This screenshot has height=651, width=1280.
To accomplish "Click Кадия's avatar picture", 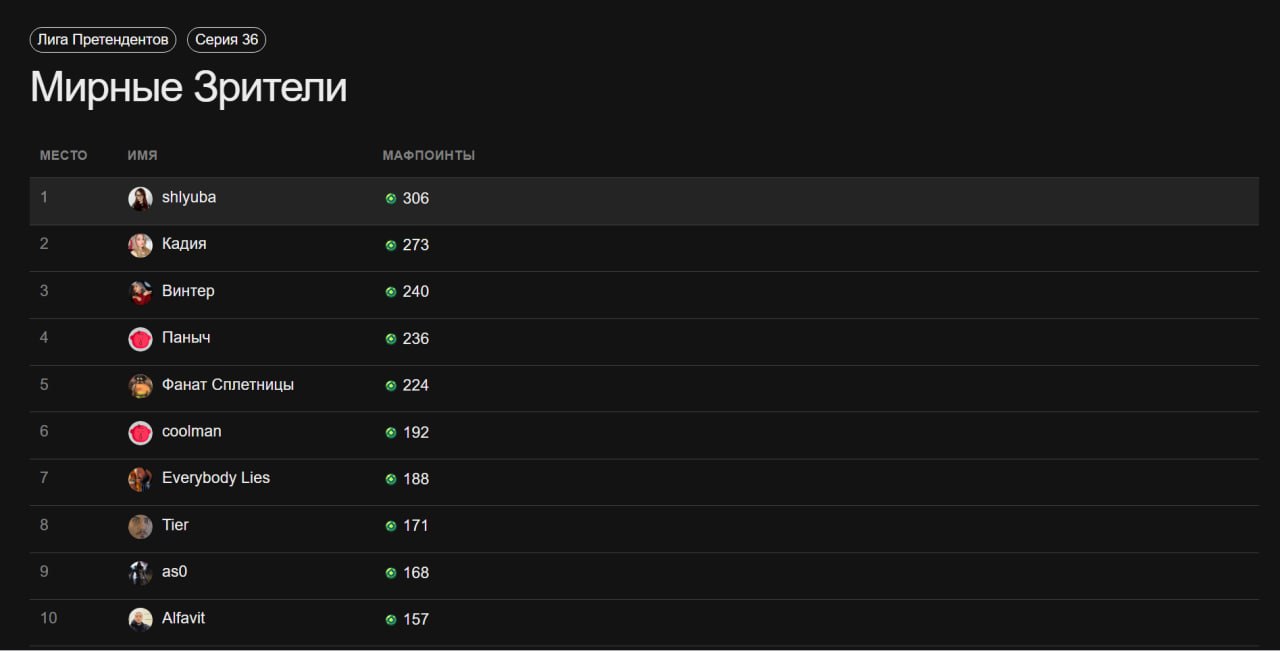I will click(x=140, y=245).
